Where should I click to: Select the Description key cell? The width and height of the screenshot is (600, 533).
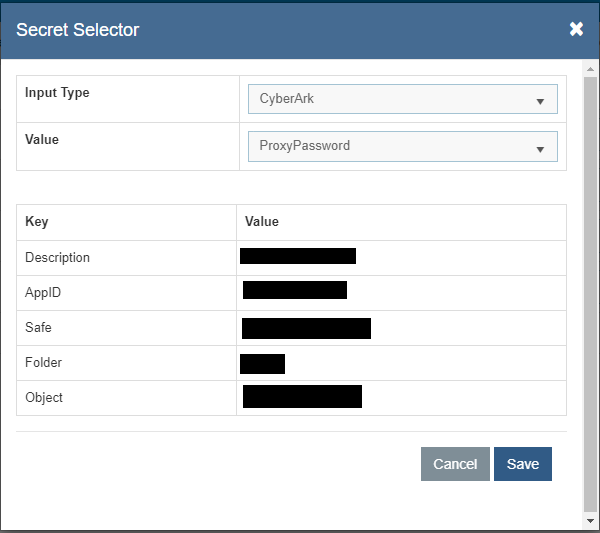pyautogui.click(x=58, y=258)
